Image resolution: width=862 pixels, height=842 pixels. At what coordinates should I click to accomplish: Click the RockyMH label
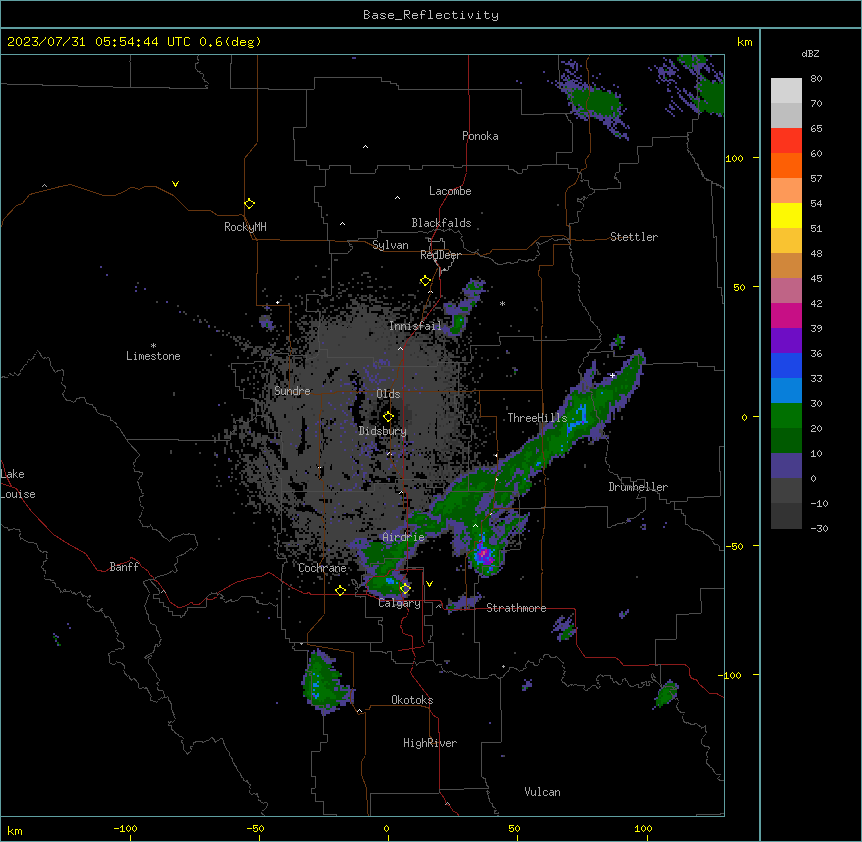coord(245,227)
